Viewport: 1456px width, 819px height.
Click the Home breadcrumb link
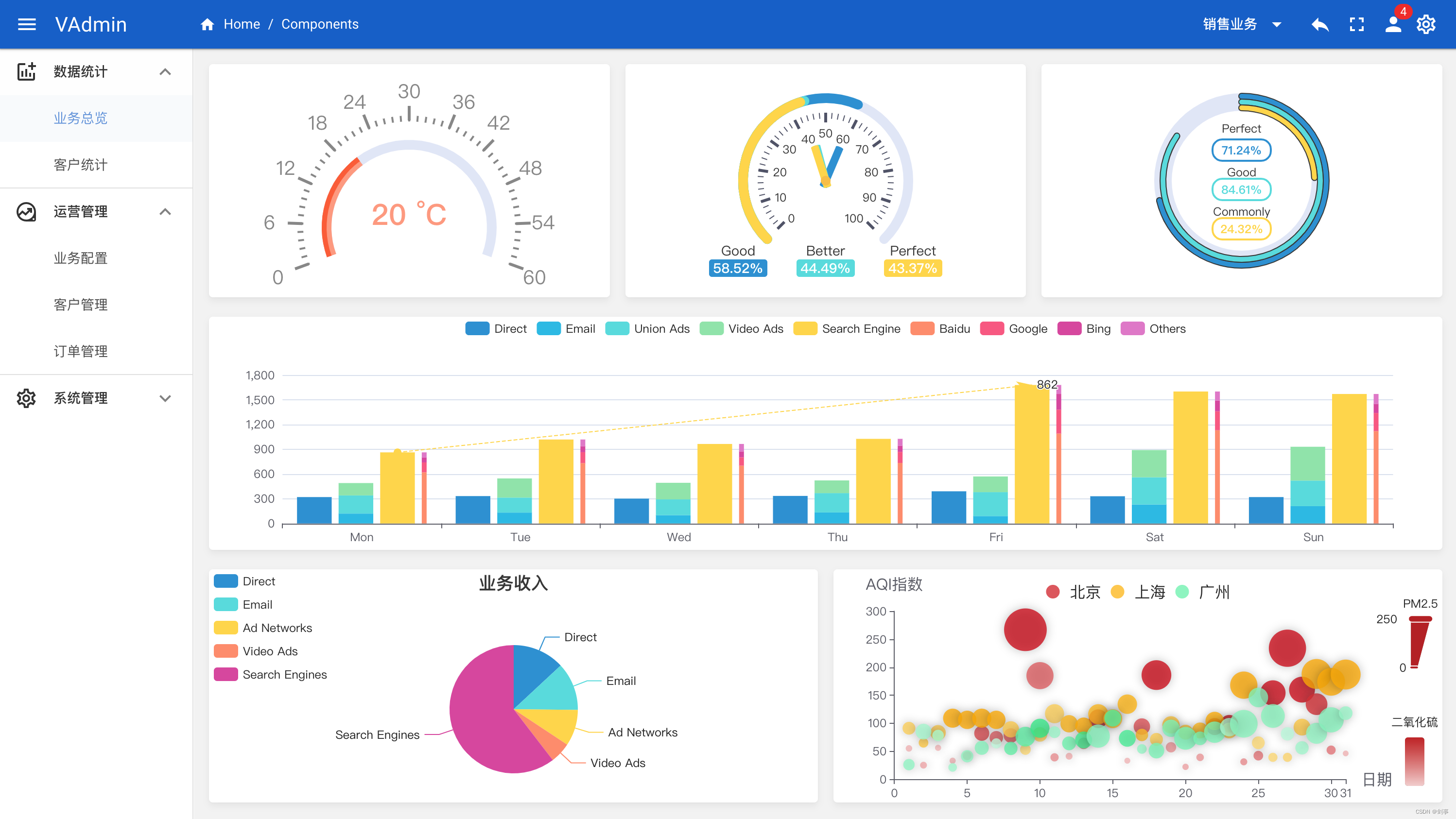pyautogui.click(x=242, y=24)
